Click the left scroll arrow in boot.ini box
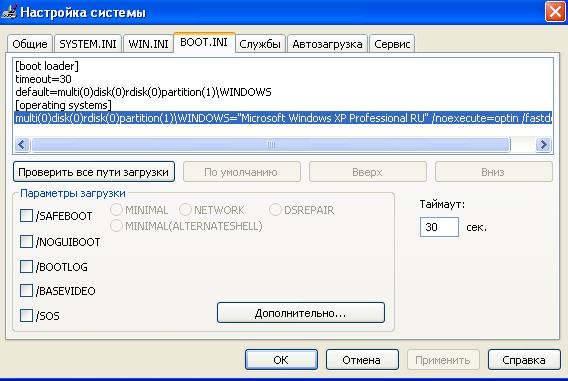Image resolution: width=568 pixels, height=381 pixels. click(22, 144)
